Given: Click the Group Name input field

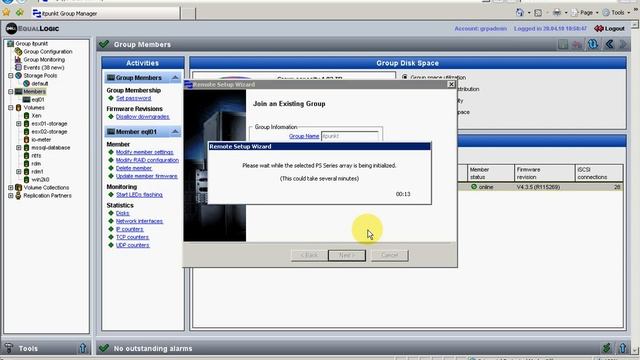Looking at the screenshot, I should point(350,136).
